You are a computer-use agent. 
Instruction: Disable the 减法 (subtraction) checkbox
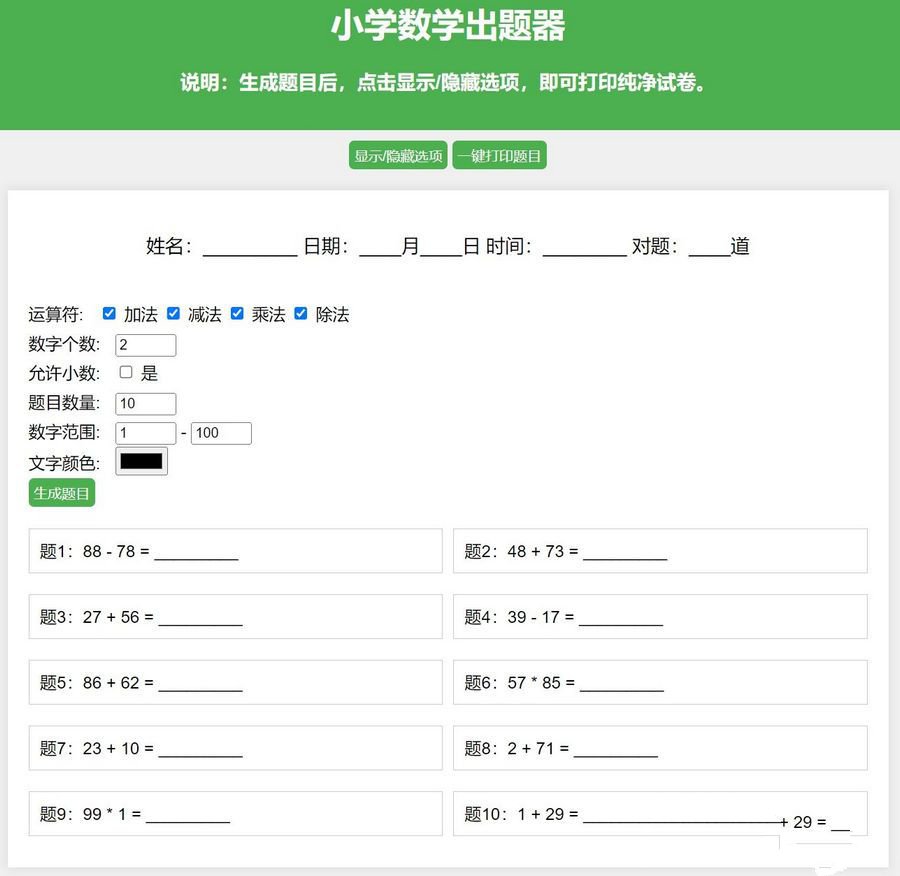[172, 313]
